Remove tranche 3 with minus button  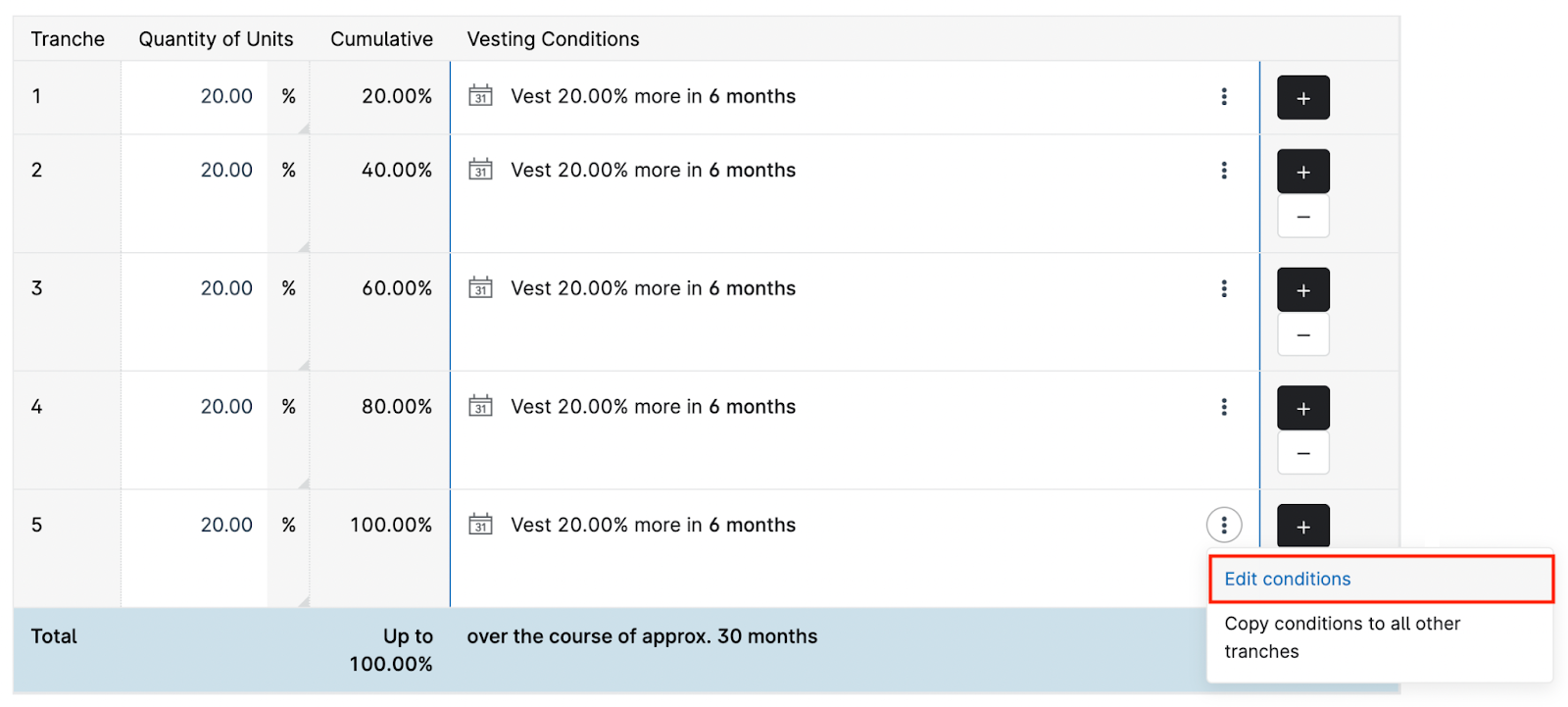[x=1302, y=334]
